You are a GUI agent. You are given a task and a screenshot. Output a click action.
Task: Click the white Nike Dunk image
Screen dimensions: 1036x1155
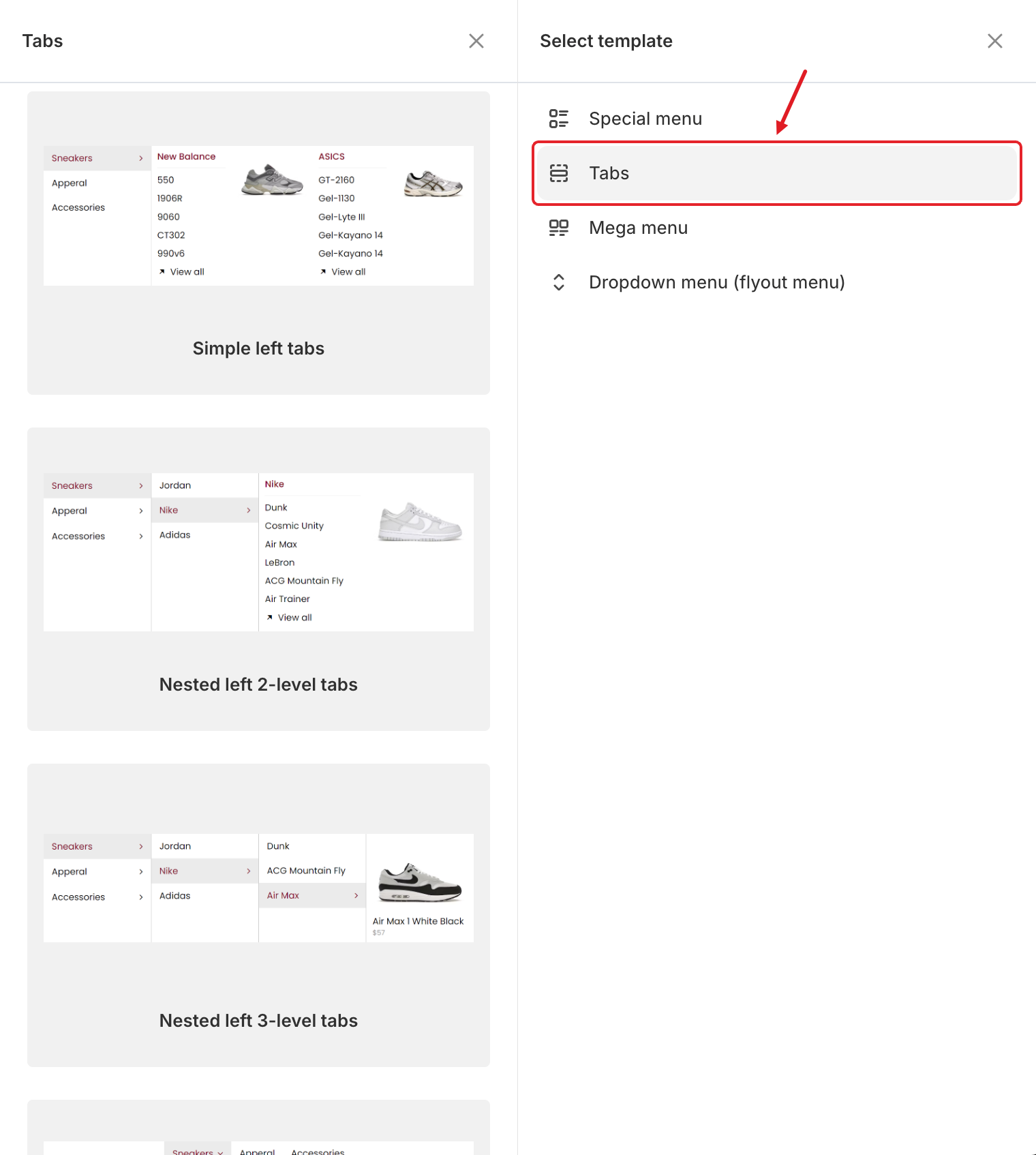coord(420,522)
